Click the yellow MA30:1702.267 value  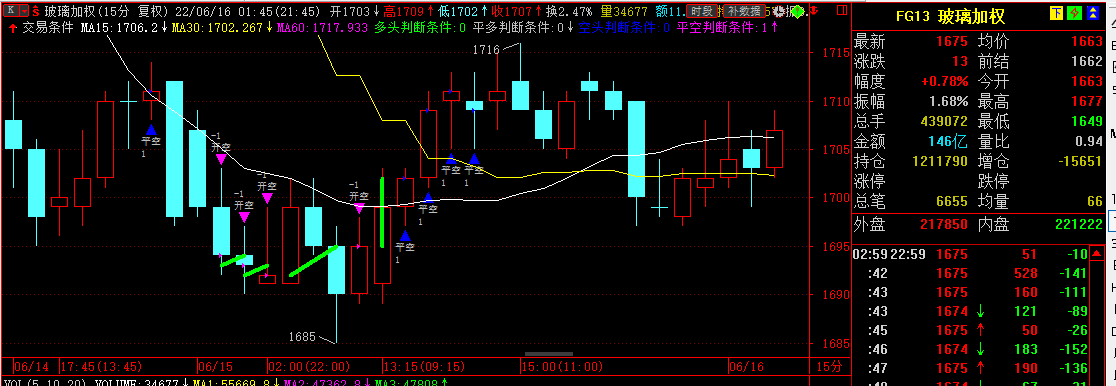[x=216, y=28]
